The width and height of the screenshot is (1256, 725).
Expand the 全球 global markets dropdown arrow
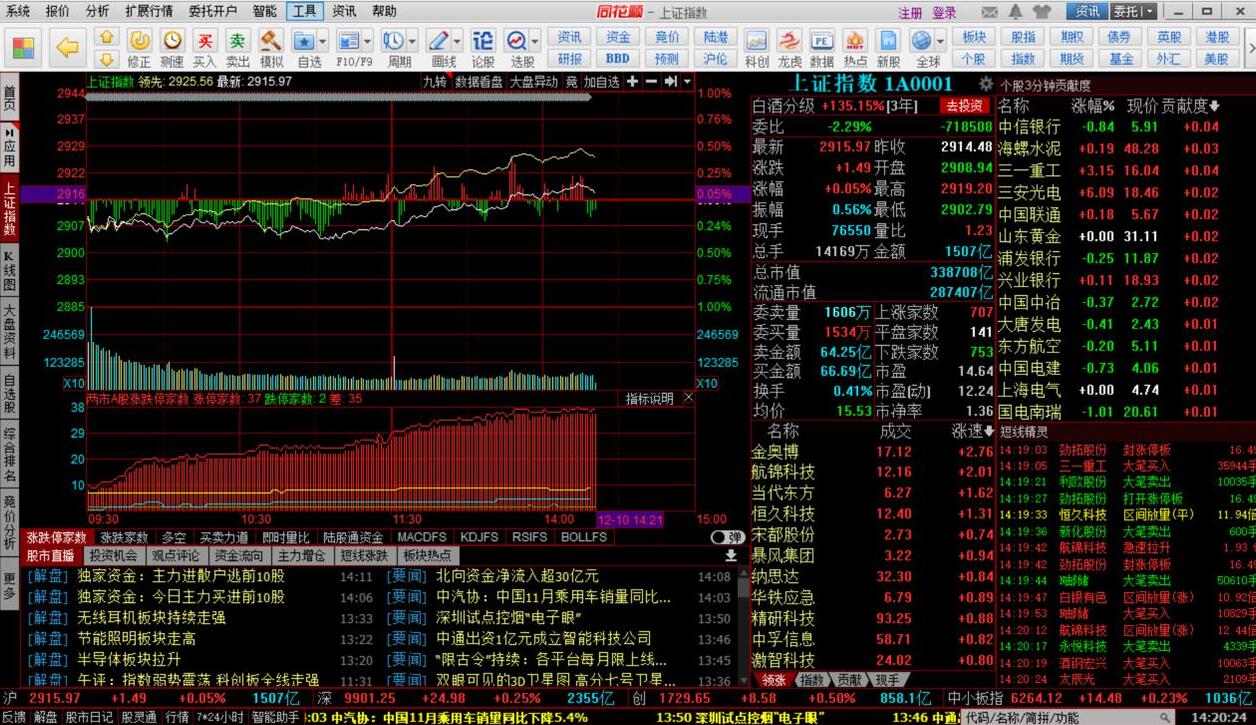[x=942, y=41]
